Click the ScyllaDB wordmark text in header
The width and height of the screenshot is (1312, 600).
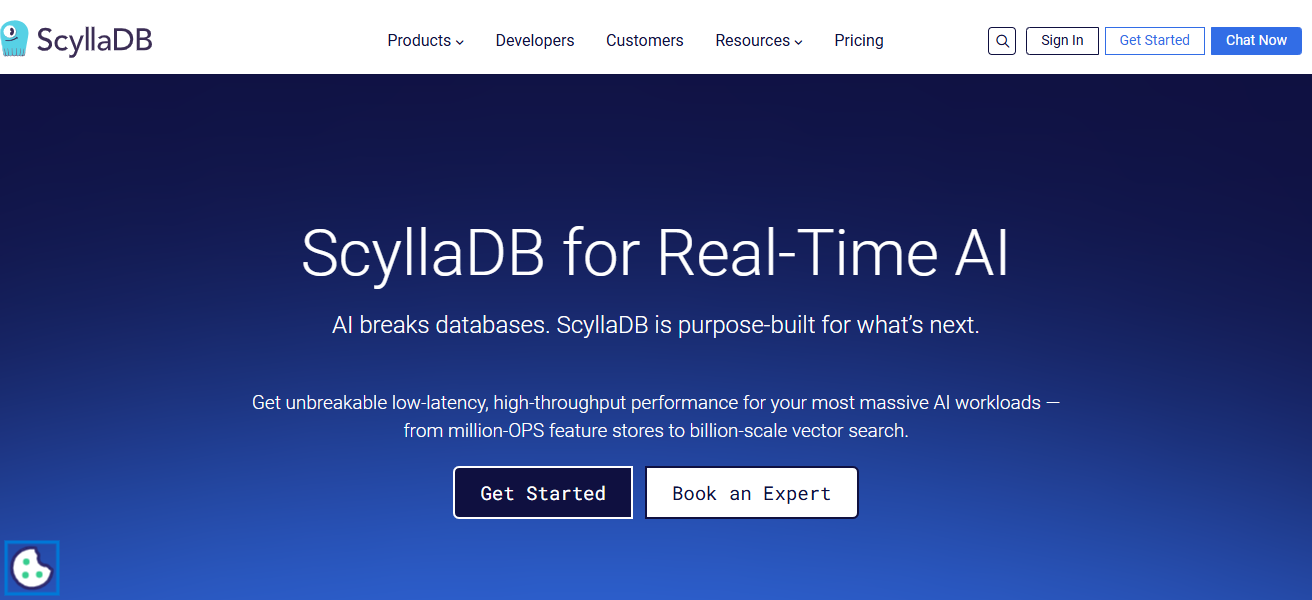tap(94, 40)
